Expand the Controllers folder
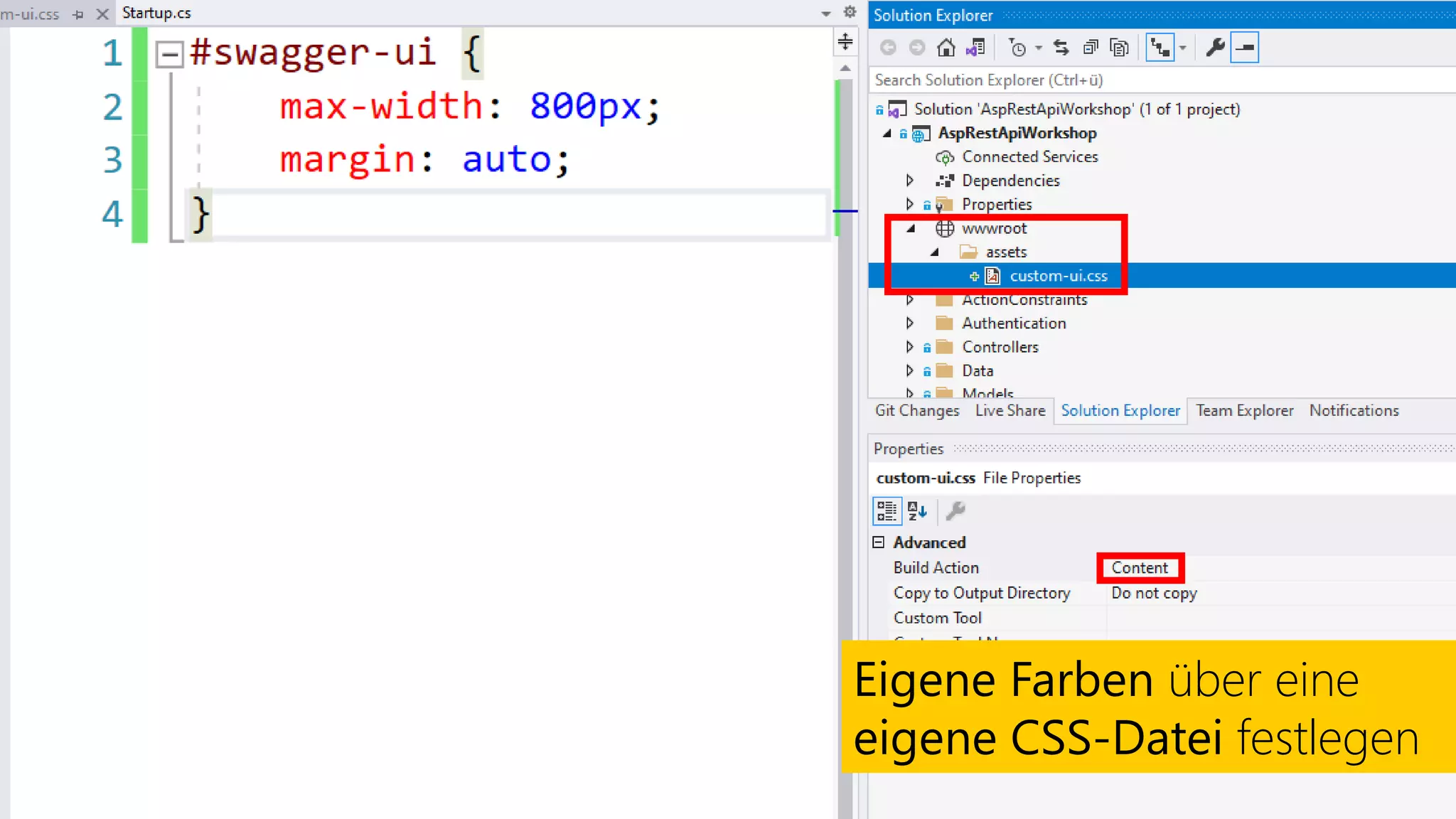Image resolution: width=1456 pixels, height=819 pixels. point(910,347)
